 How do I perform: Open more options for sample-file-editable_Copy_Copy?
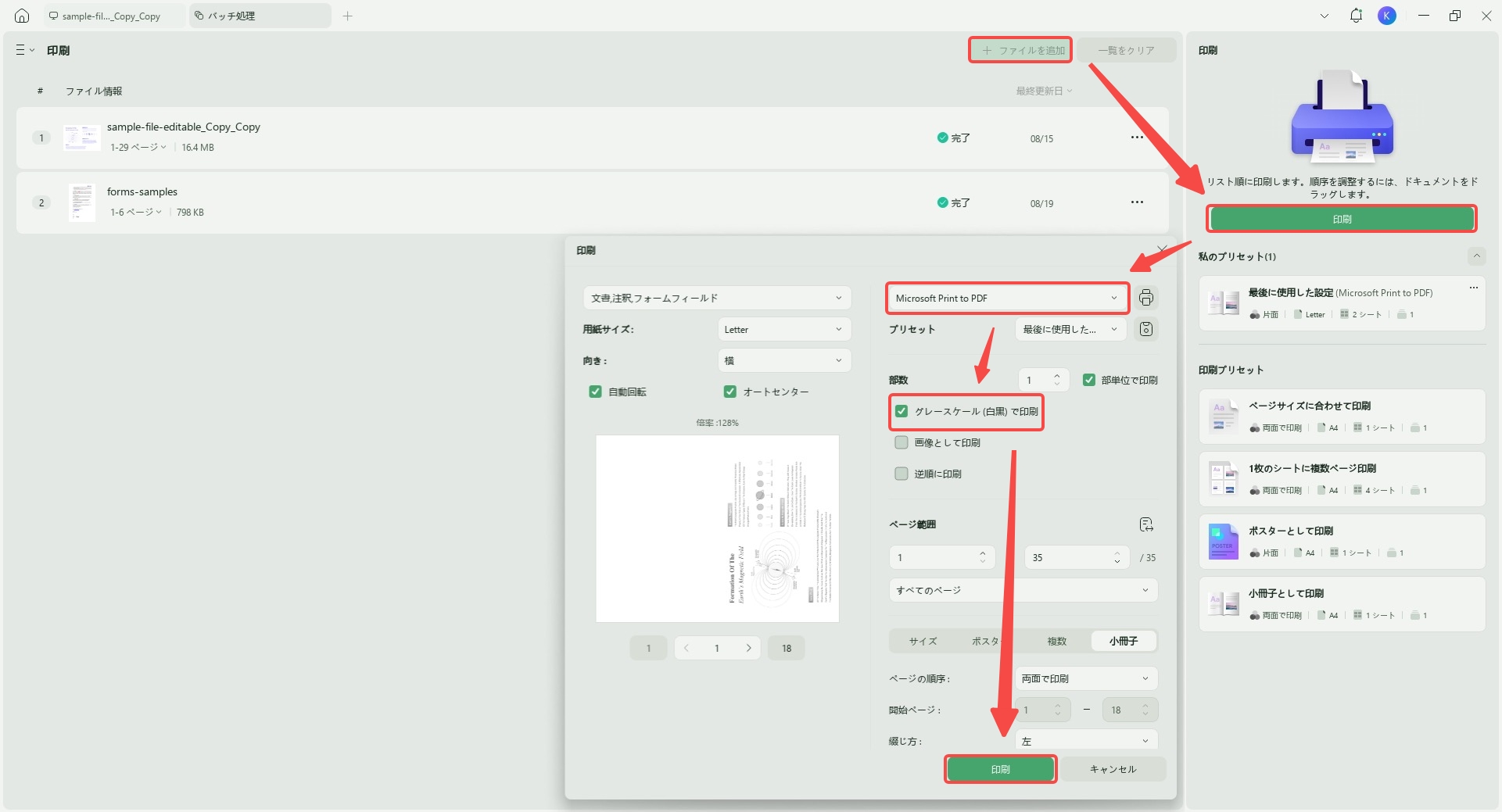coord(1137,138)
